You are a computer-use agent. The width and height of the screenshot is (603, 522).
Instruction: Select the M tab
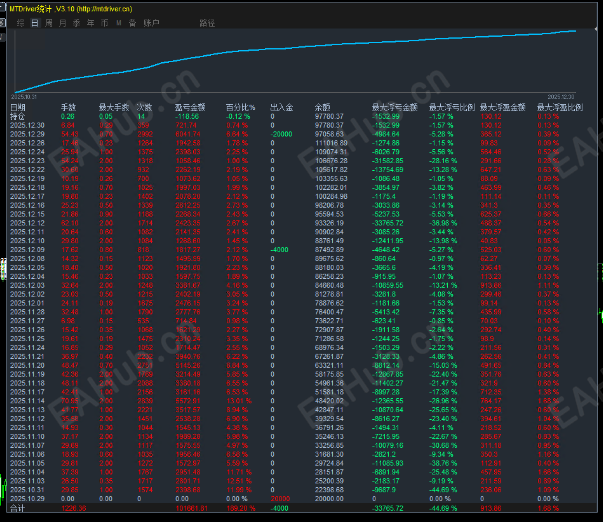tap(118, 23)
